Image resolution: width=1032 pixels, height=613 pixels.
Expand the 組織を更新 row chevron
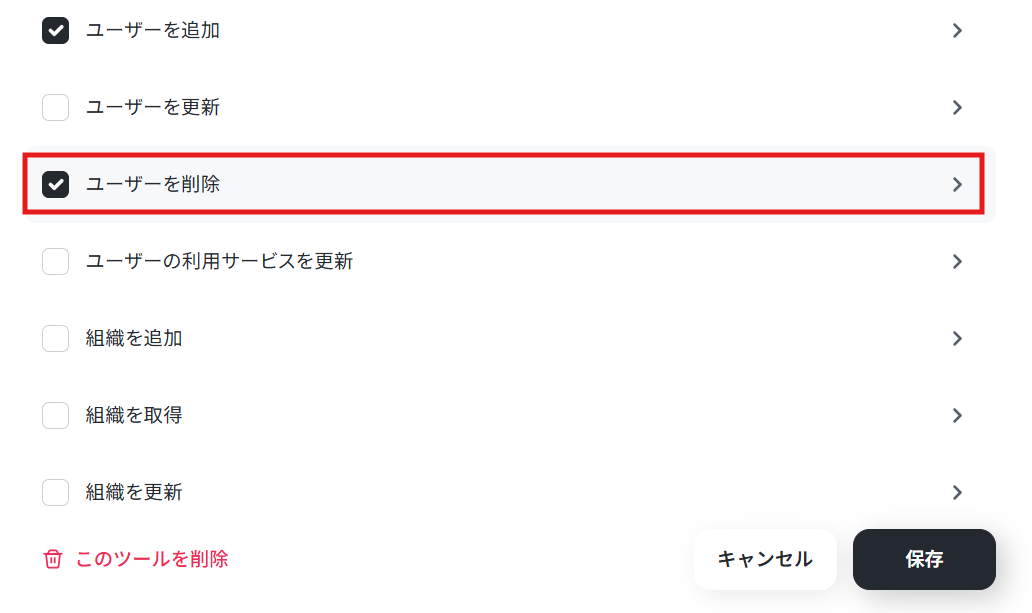tap(957, 493)
